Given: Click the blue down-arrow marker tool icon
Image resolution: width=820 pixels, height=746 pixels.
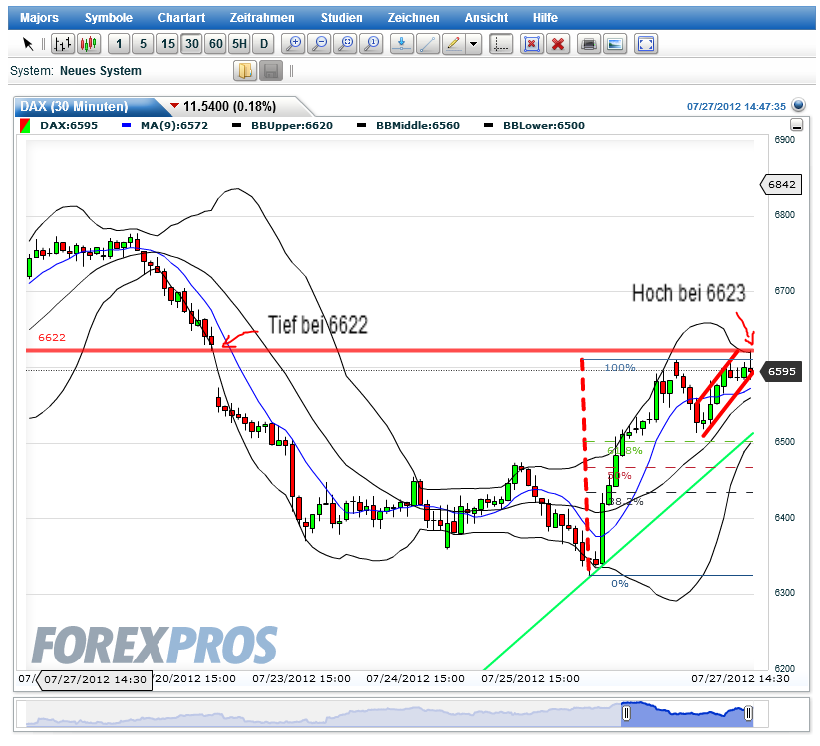Looking at the screenshot, I should pos(401,44).
